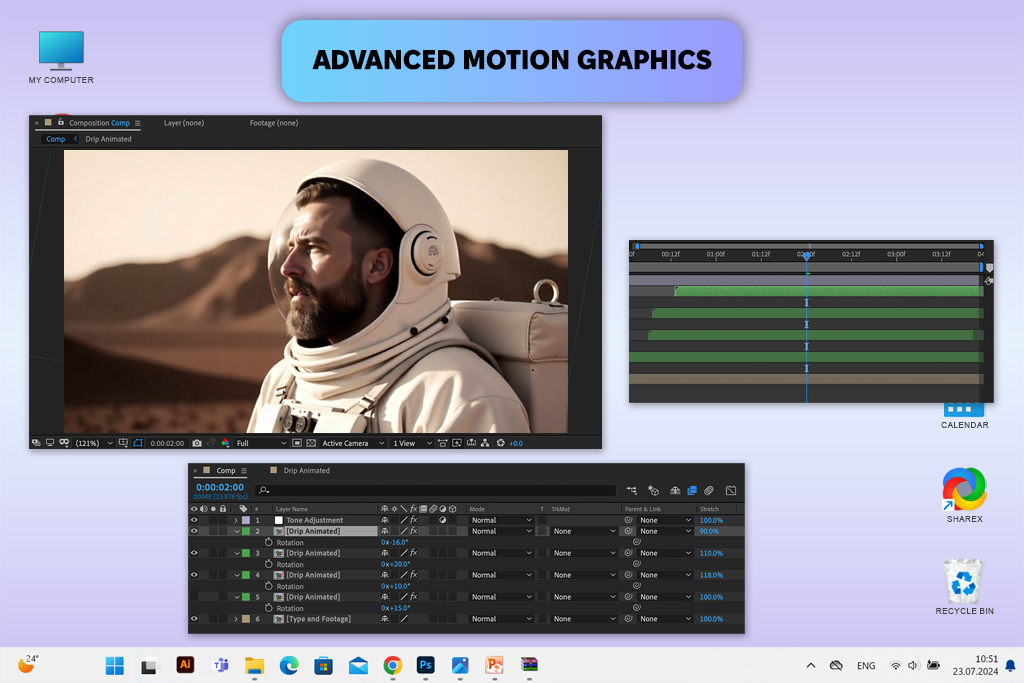
Task: Open the graph editor icon in timeline
Action: point(731,490)
